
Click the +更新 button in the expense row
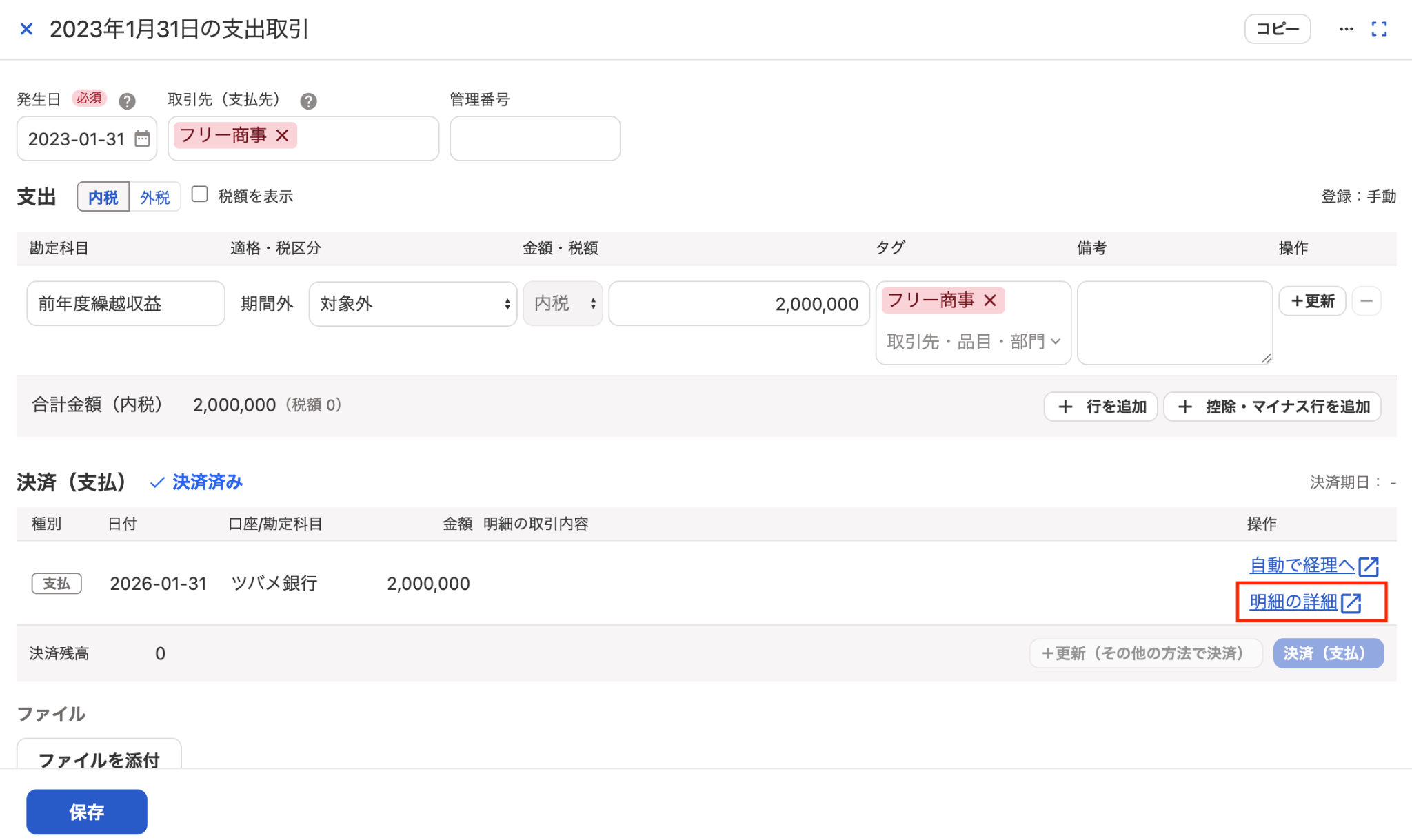[1313, 301]
